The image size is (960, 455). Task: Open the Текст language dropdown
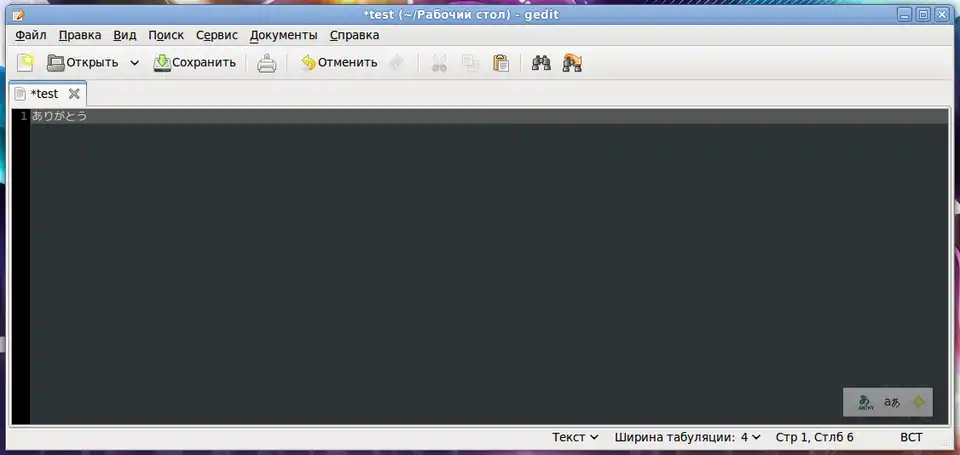tap(575, 437)
